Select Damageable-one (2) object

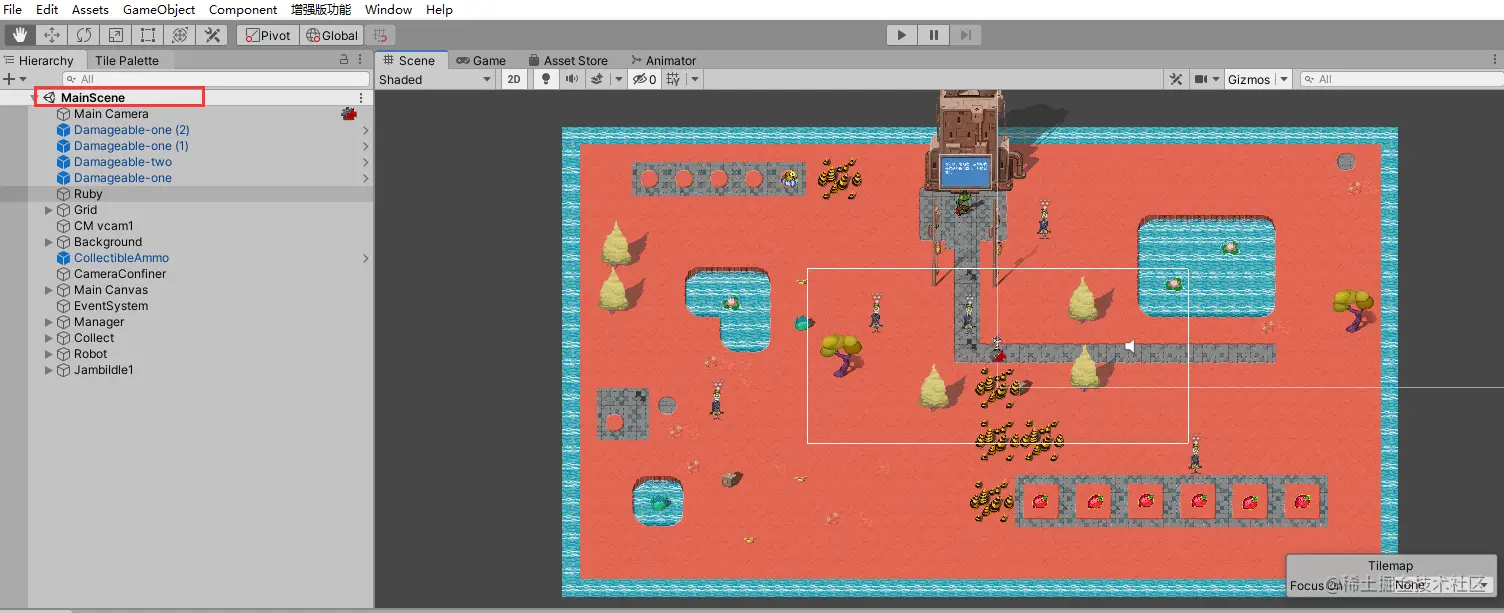click(x=131, y=130)
